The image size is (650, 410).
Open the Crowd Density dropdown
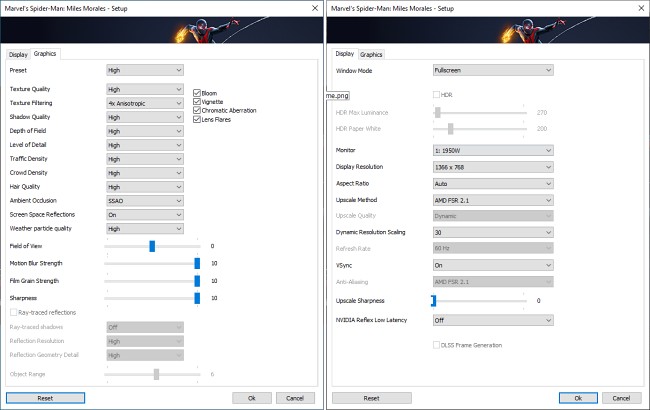tap(145, 173)
